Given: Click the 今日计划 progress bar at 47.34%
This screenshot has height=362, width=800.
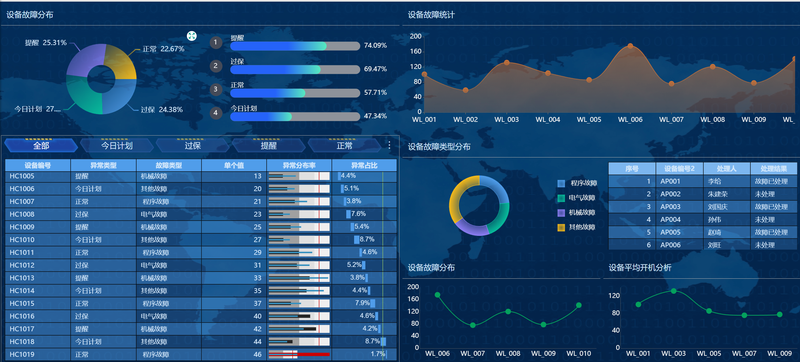Looking at the screenshot, I should click(x=295, y=116).
